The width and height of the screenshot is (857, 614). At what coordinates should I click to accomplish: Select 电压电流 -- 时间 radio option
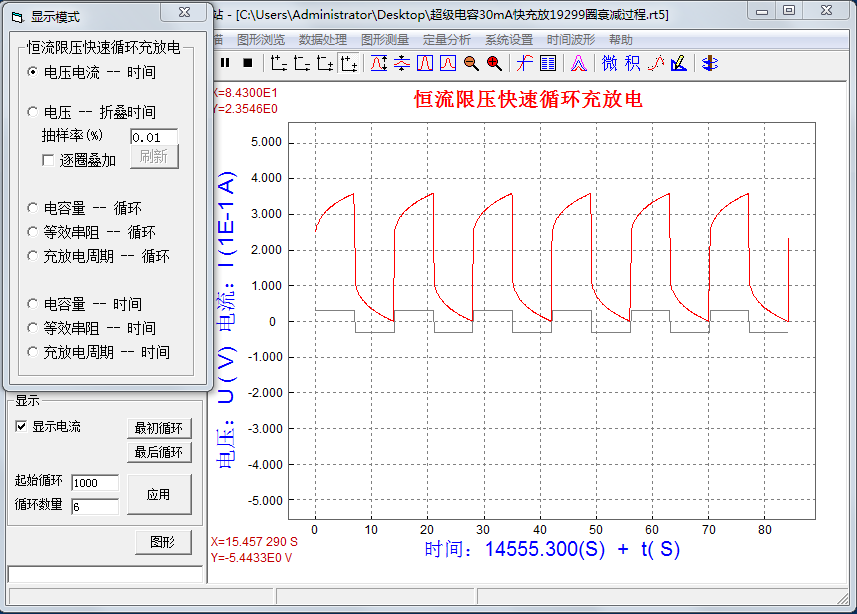[33, 72]
